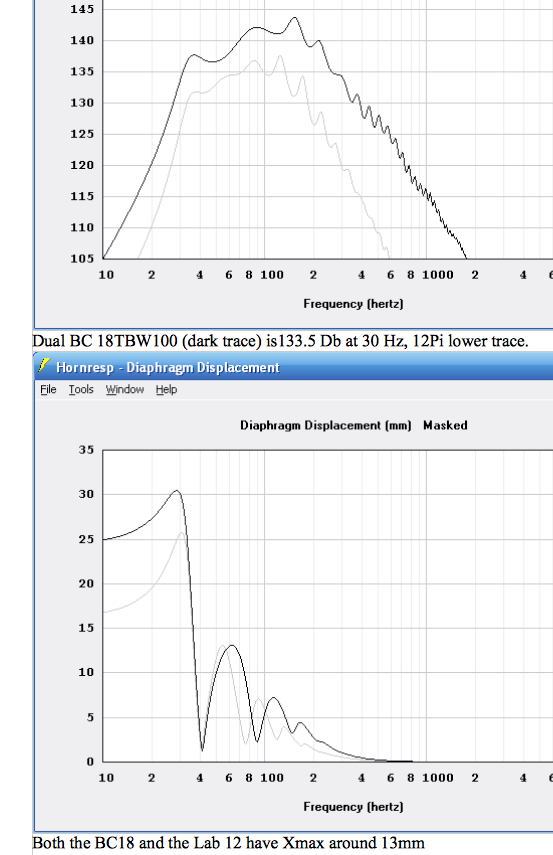Click the 125 value on SPL axis
This screenshot has width=553, height=855.
click(82, 134)
